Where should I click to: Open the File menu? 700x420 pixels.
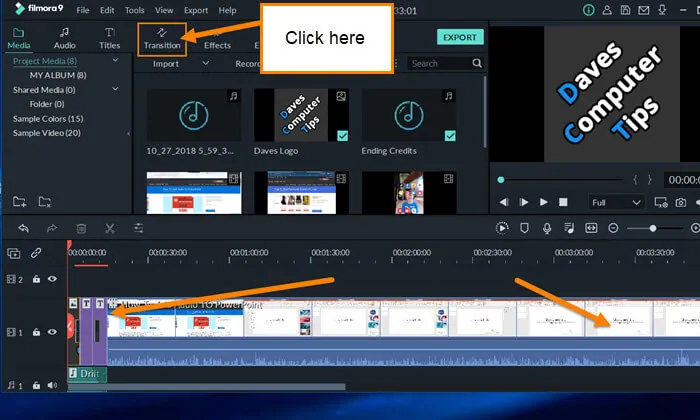tap(83, 10)
